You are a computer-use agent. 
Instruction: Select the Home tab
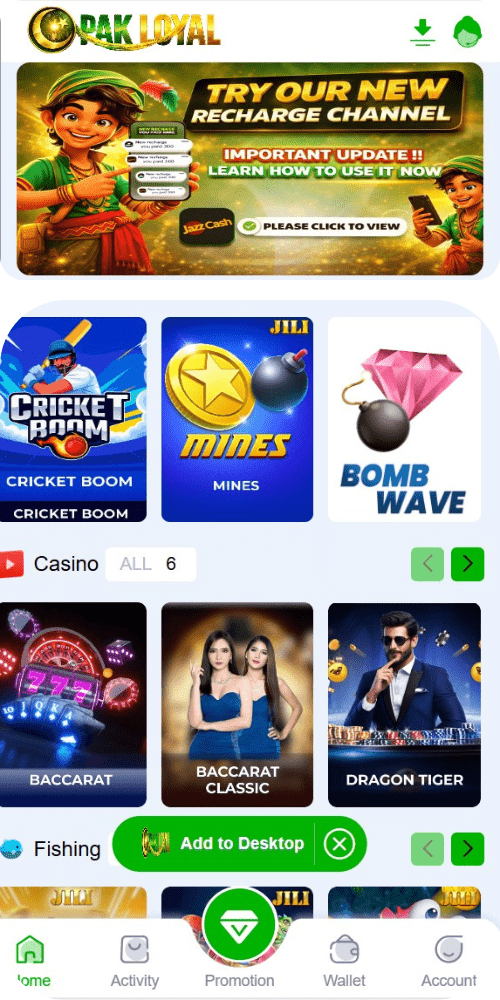click(x=30, y=961)
